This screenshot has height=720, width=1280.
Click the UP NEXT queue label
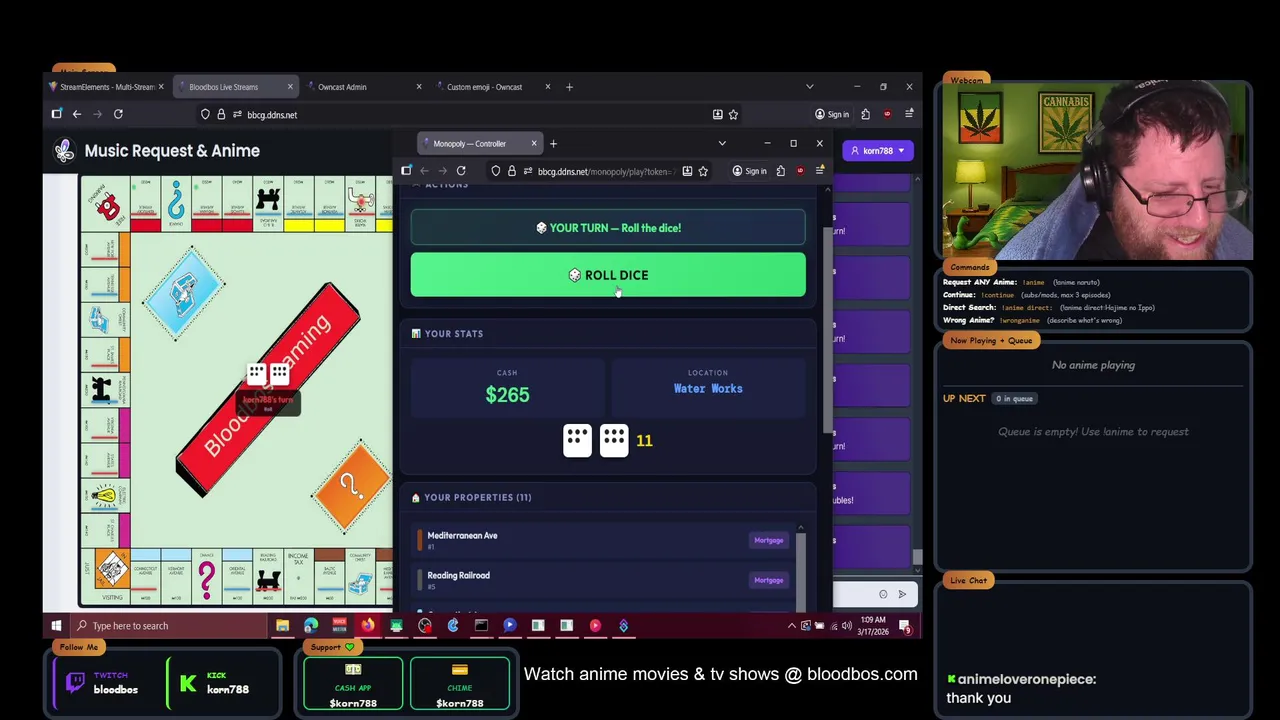point(964,398)
